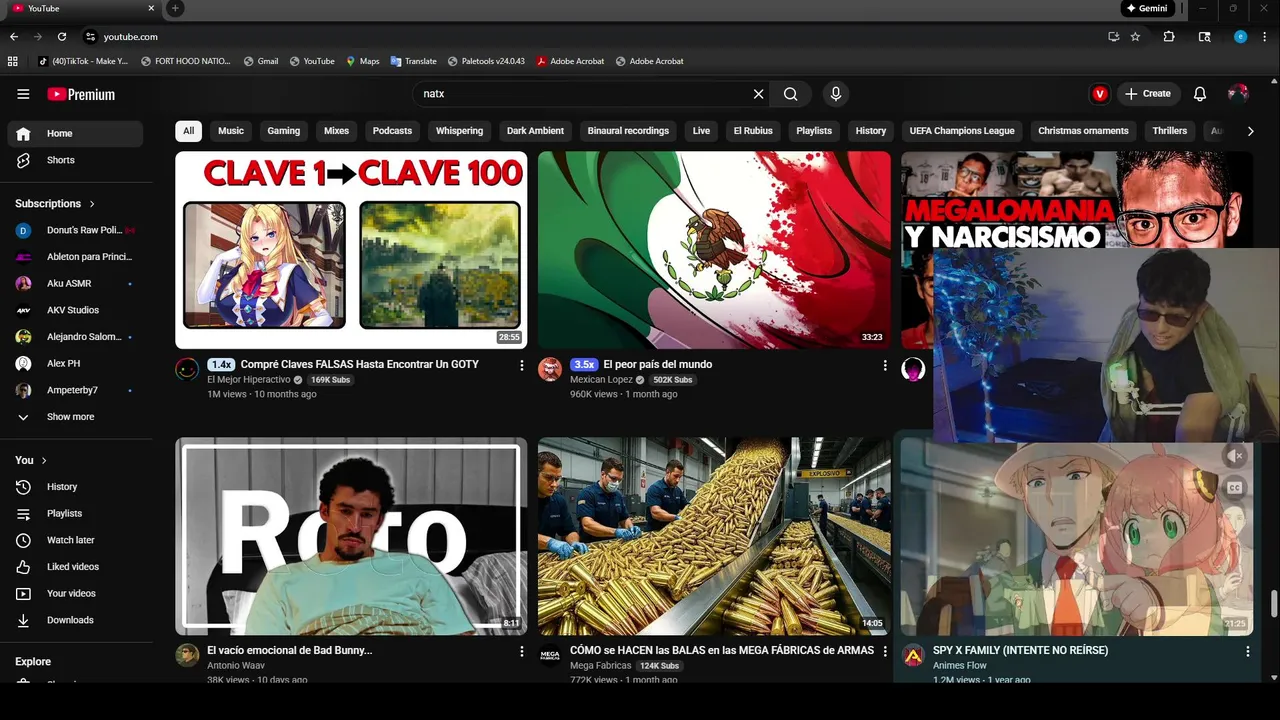Show more subscriptions
The height and width of the screenshot is (720, 1280).
75,417
